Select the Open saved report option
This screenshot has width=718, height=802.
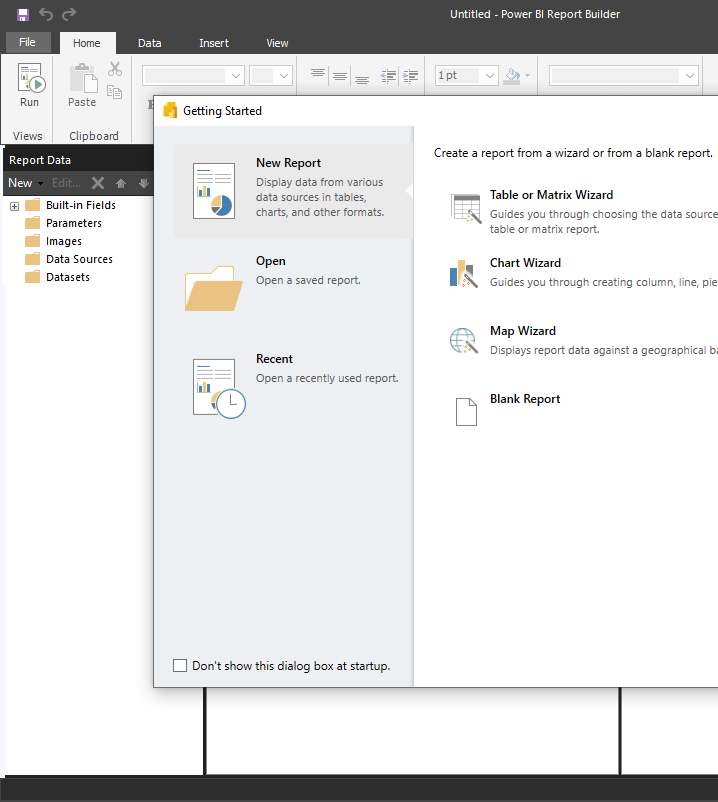(270, 262)
